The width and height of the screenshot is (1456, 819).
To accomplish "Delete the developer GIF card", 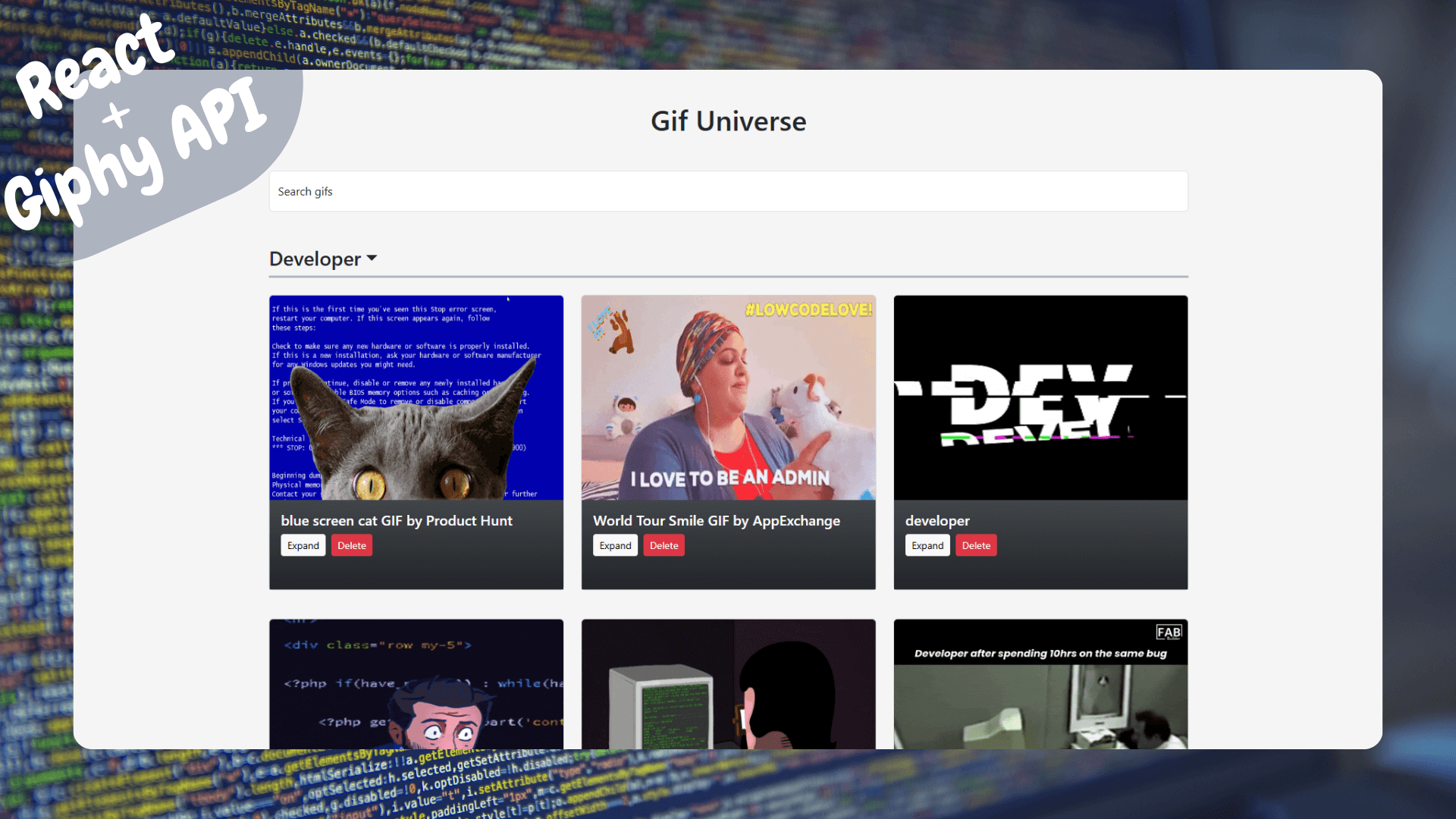I will pos(976,545).
